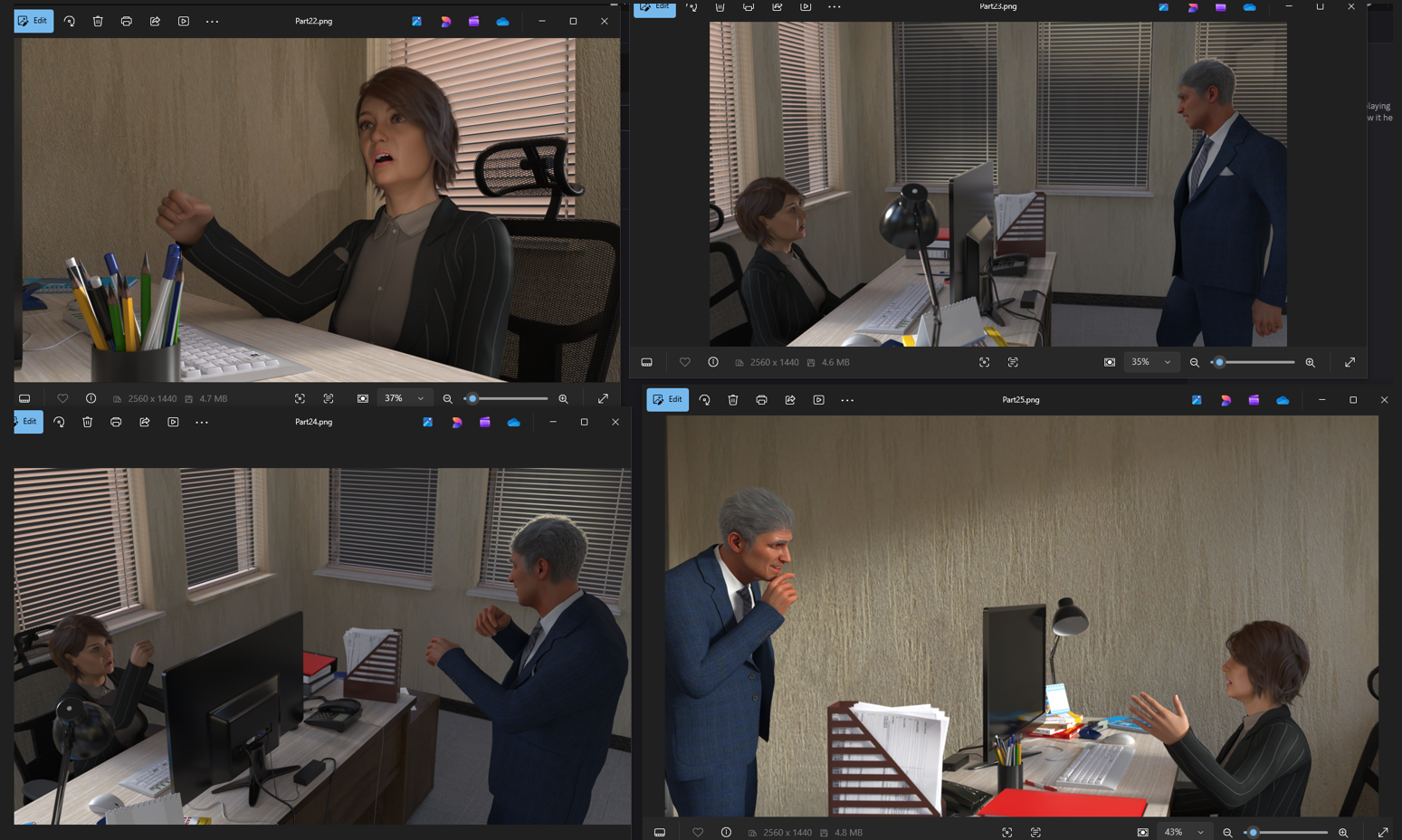Fit Part22.png image to the window

[363, 398]
